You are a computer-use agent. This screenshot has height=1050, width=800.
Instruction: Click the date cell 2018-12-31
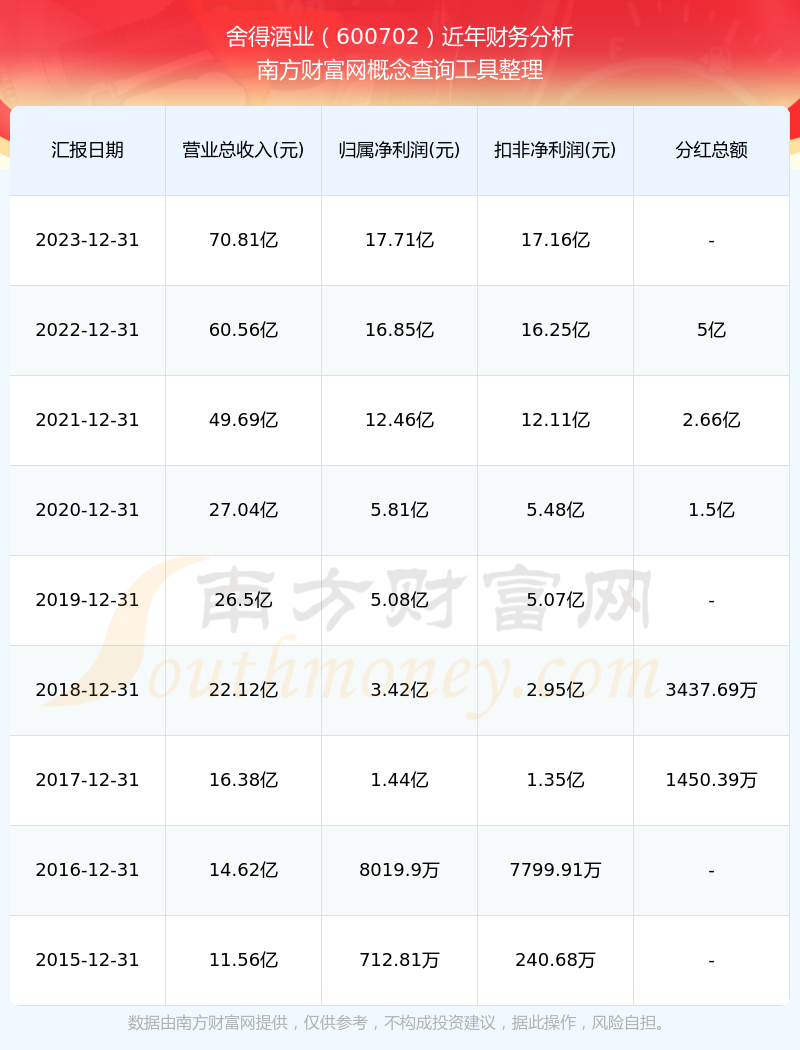87,690
